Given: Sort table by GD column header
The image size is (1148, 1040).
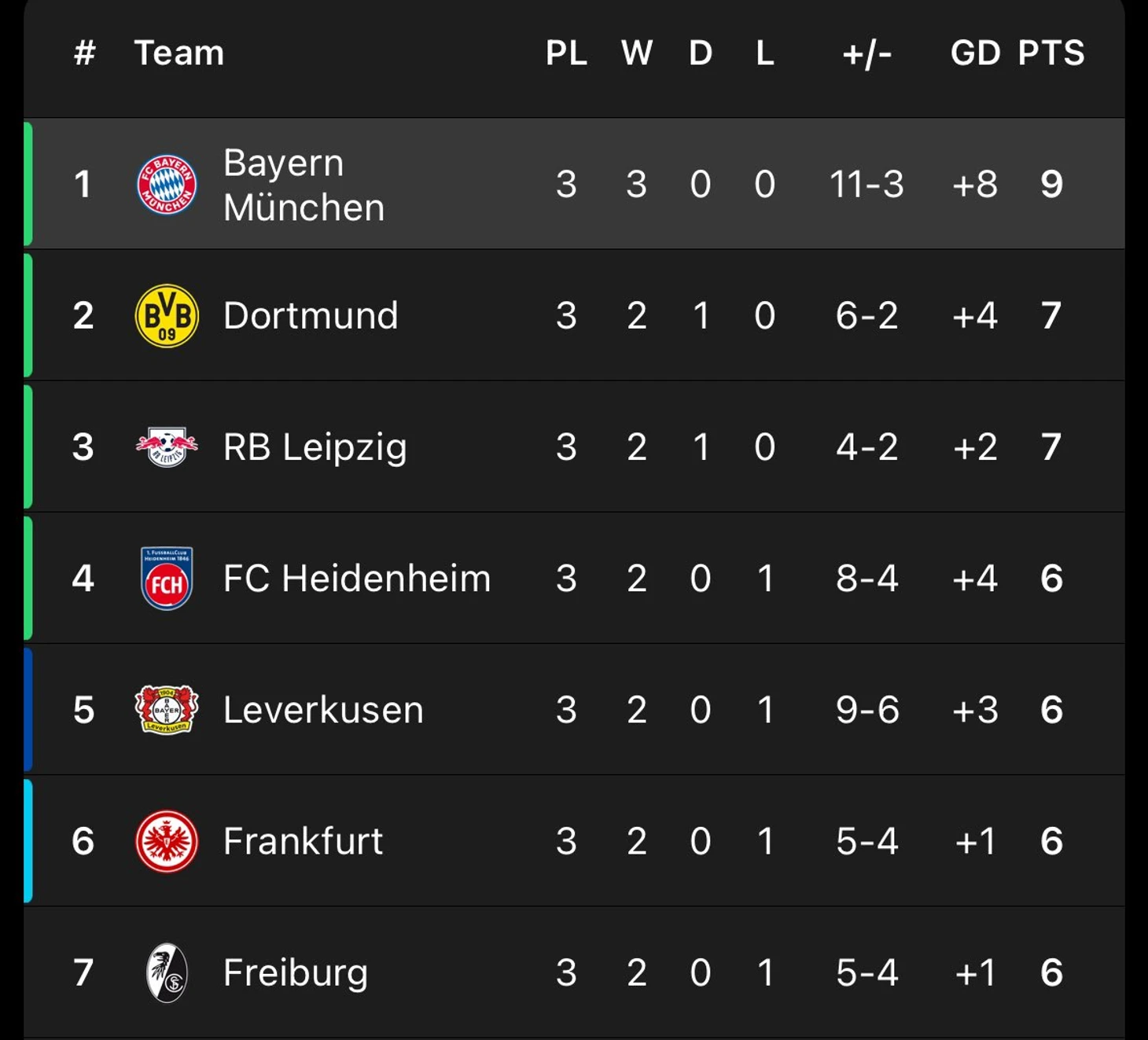Looking at the screenshot, I should (x=975, y=53).
